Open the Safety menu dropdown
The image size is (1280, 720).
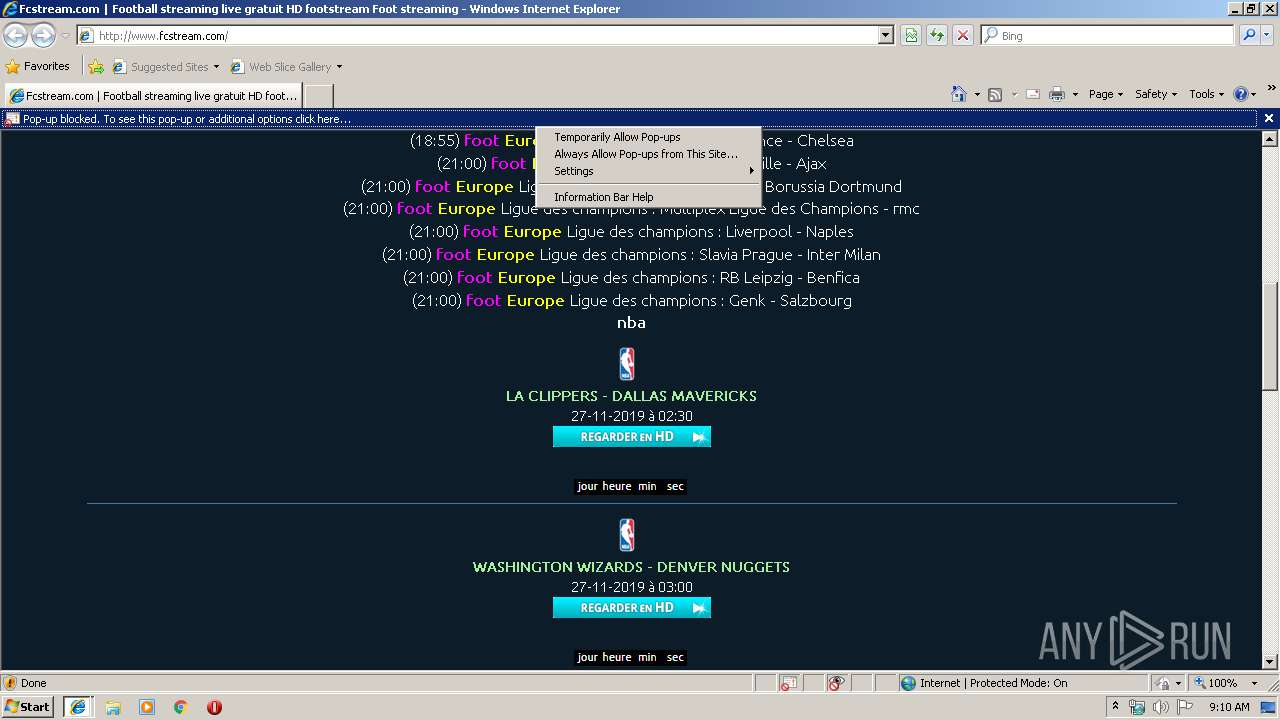coord(1156,94)
